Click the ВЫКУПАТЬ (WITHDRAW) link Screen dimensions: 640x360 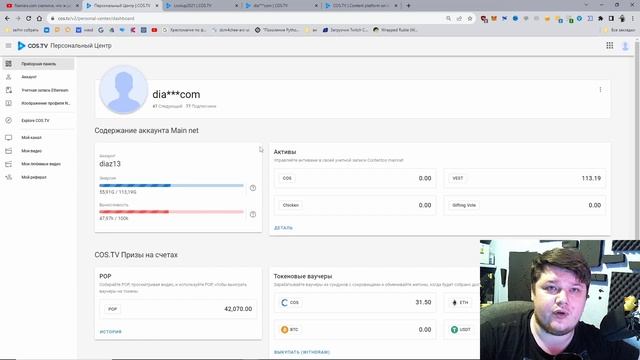(302, 352)
